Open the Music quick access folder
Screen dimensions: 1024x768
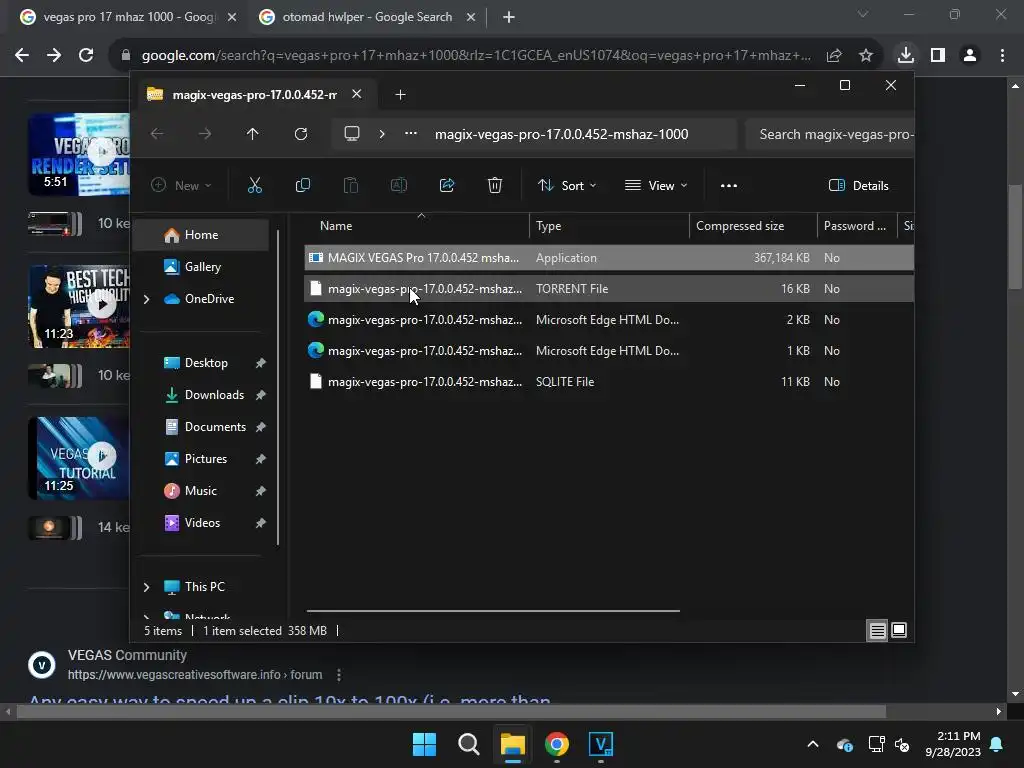click(x=200, y=491)
